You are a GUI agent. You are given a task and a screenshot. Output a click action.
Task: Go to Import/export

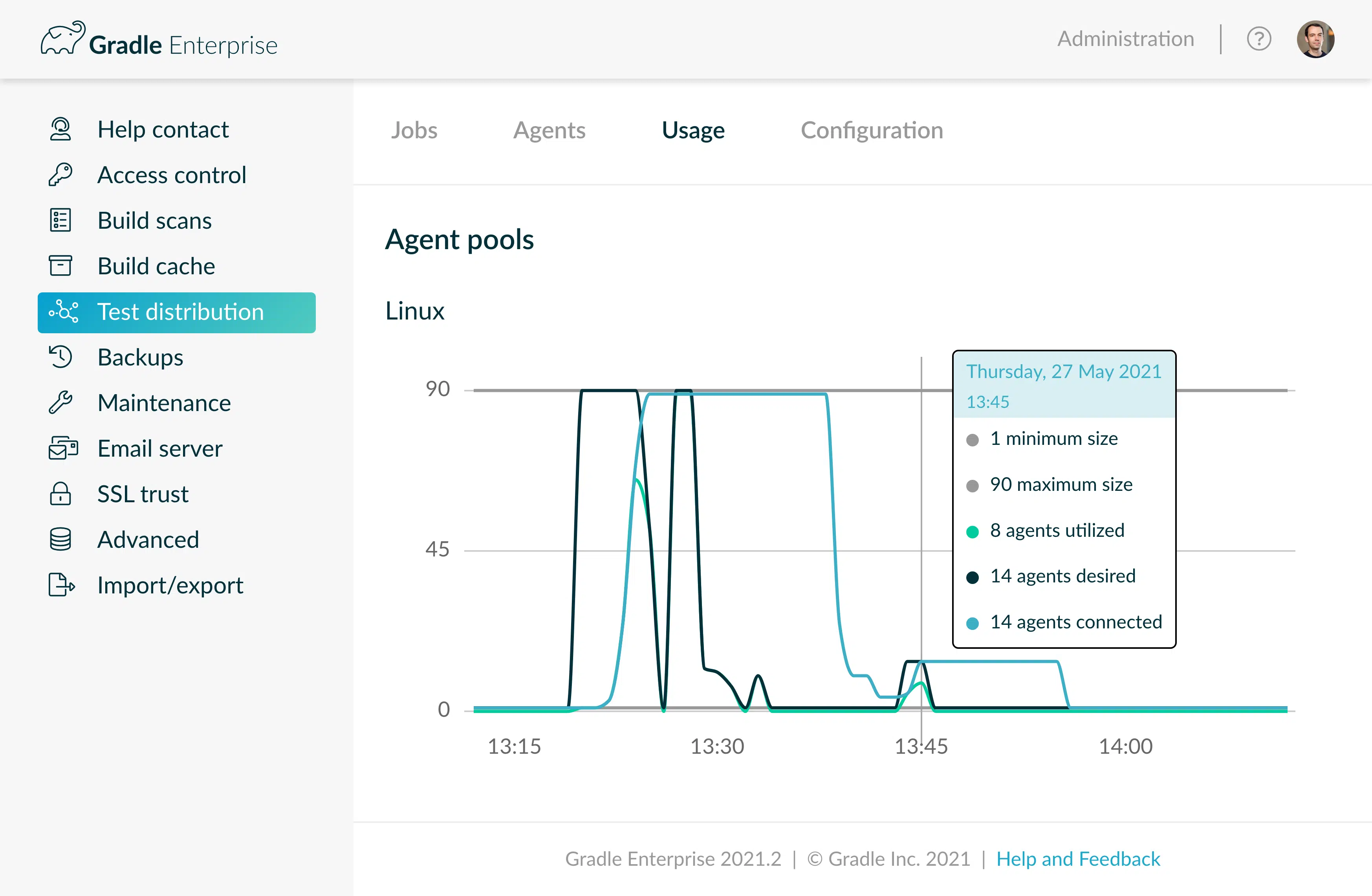pos(176,585)
